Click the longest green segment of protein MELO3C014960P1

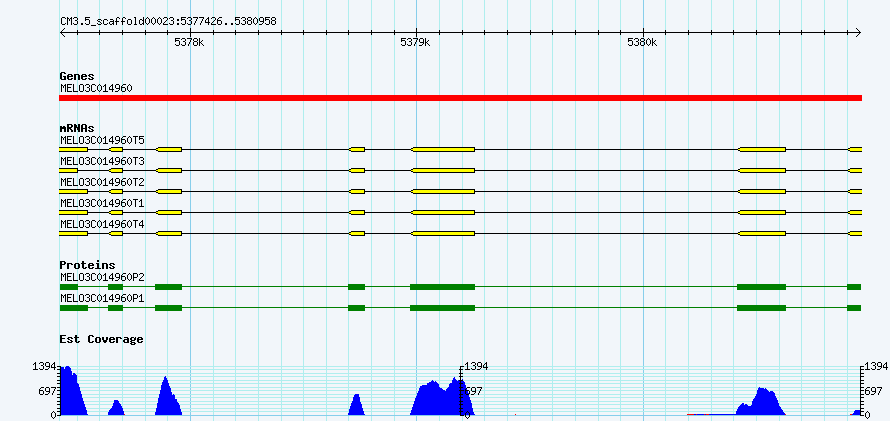(442, 308)
